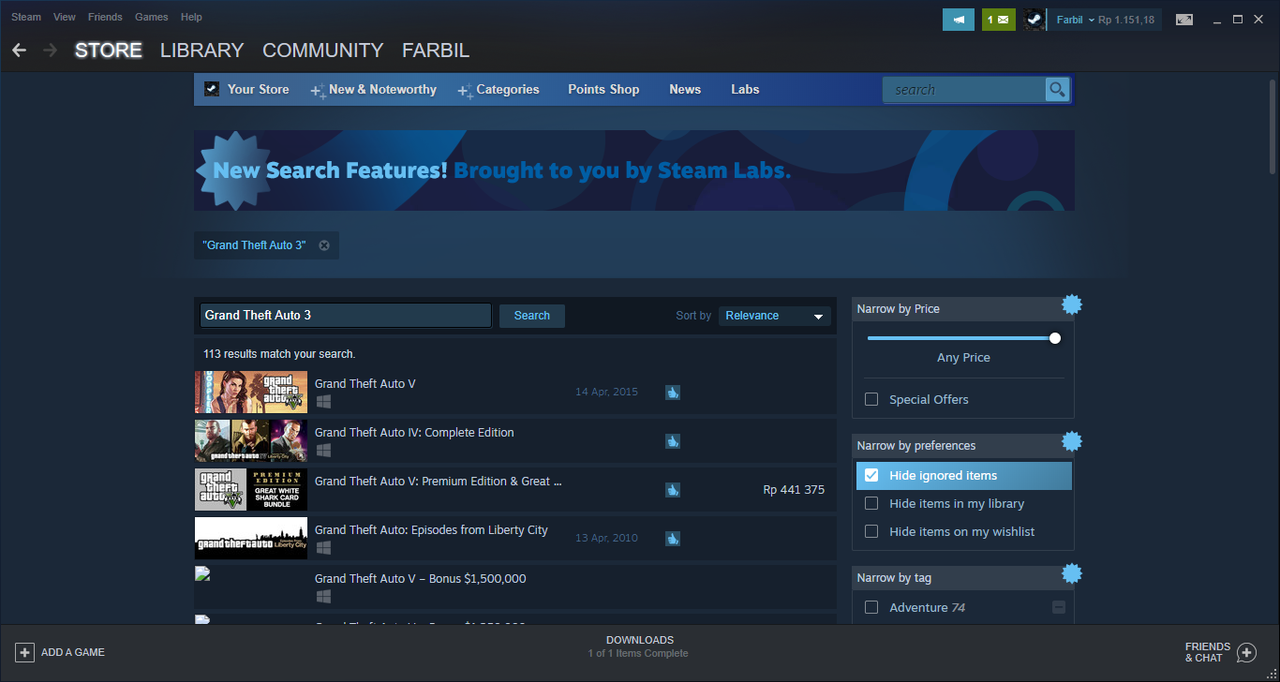Image resolution: width=1280 pixels, height=682 pixels.
Task: Open Downloads status at bottom
Action: [x=640, y=646]
